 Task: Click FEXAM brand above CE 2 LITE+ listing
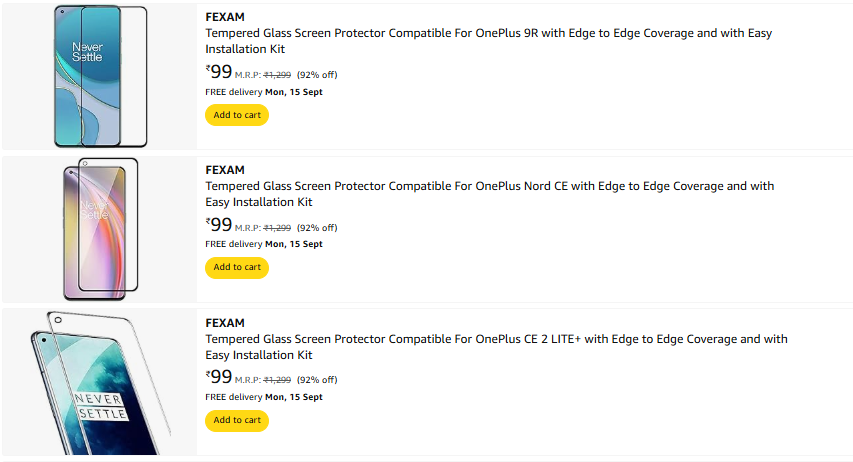tap(225, 323)
